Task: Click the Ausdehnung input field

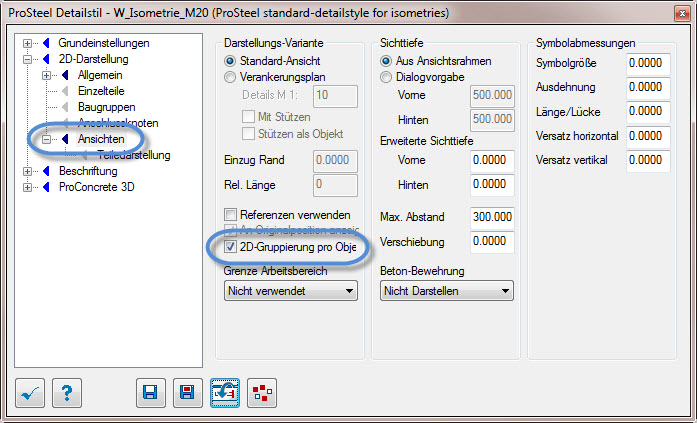Action: pos(648,88)
